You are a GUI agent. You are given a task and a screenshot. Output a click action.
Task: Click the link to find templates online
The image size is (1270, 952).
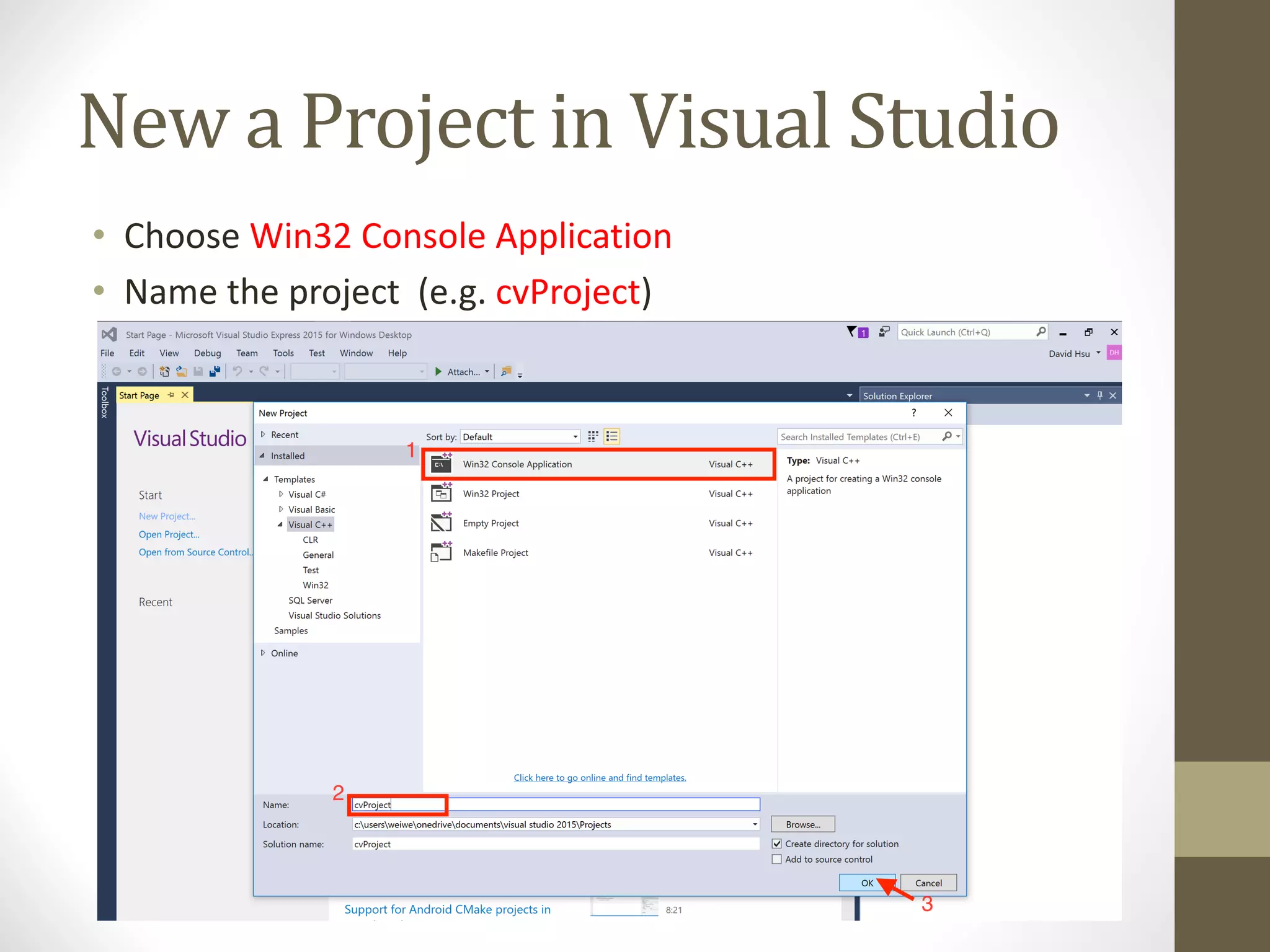[599, 777]
